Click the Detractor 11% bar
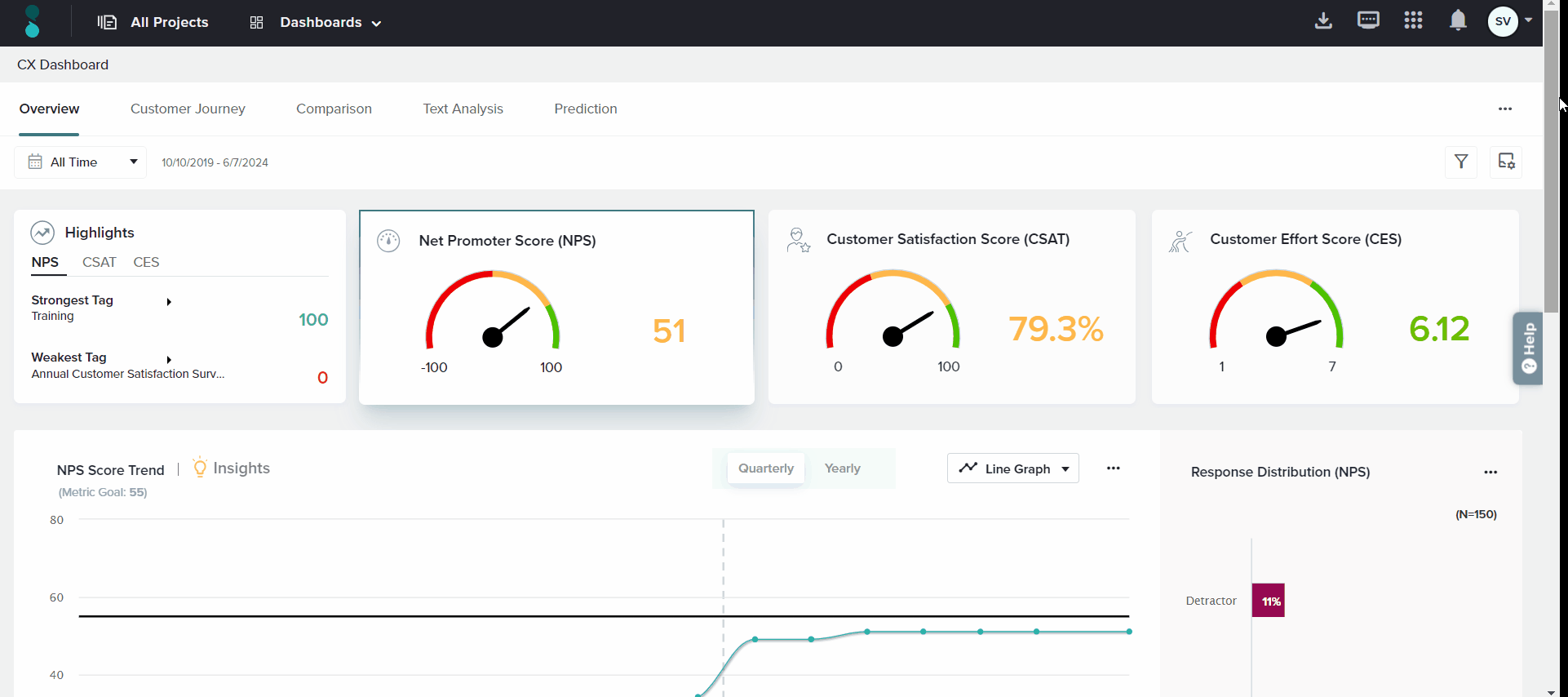Image resolution: width=1568 pixels, height=697 pixels. click(1269, 601)
